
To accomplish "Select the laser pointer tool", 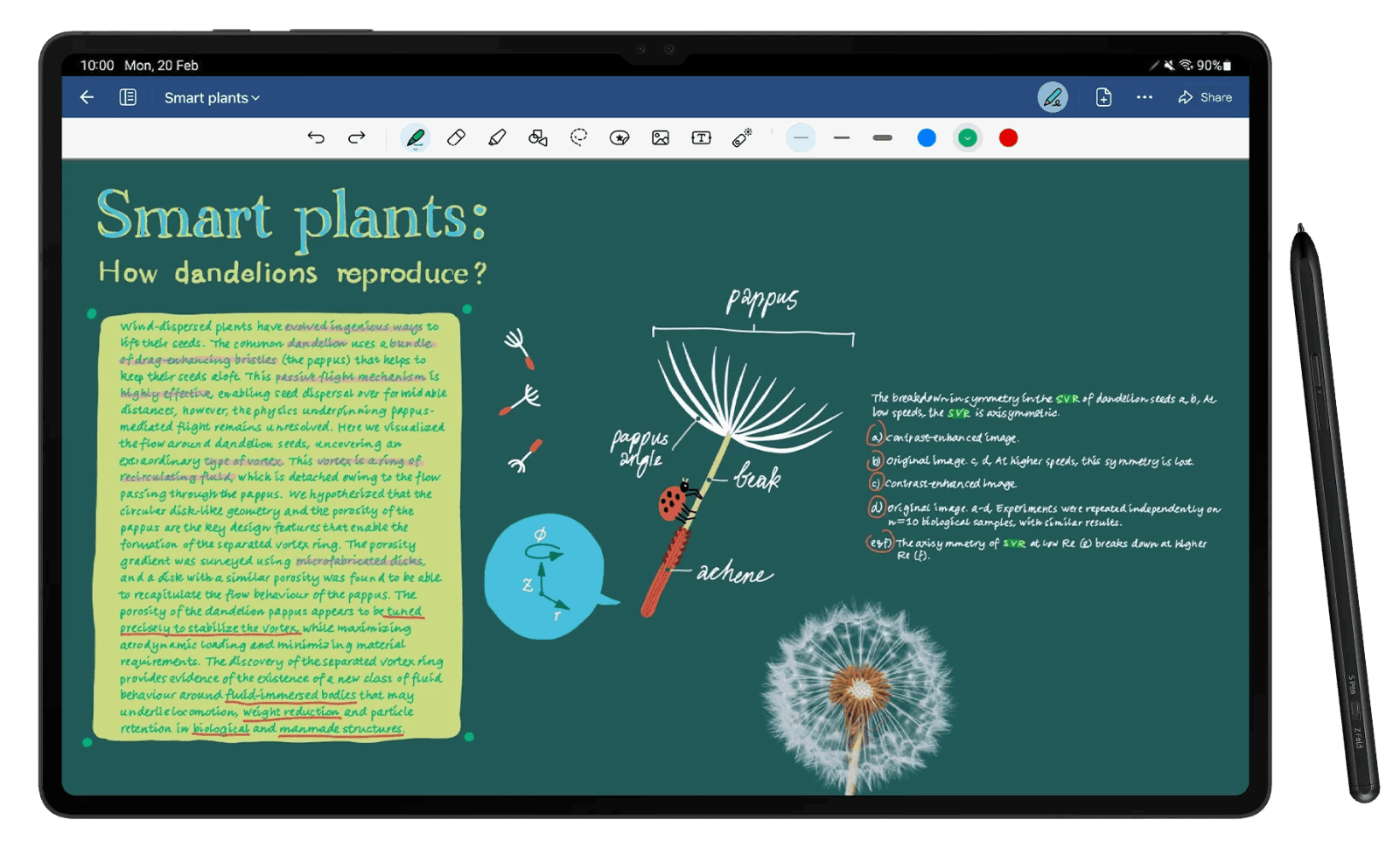I will tap(742, 137).
